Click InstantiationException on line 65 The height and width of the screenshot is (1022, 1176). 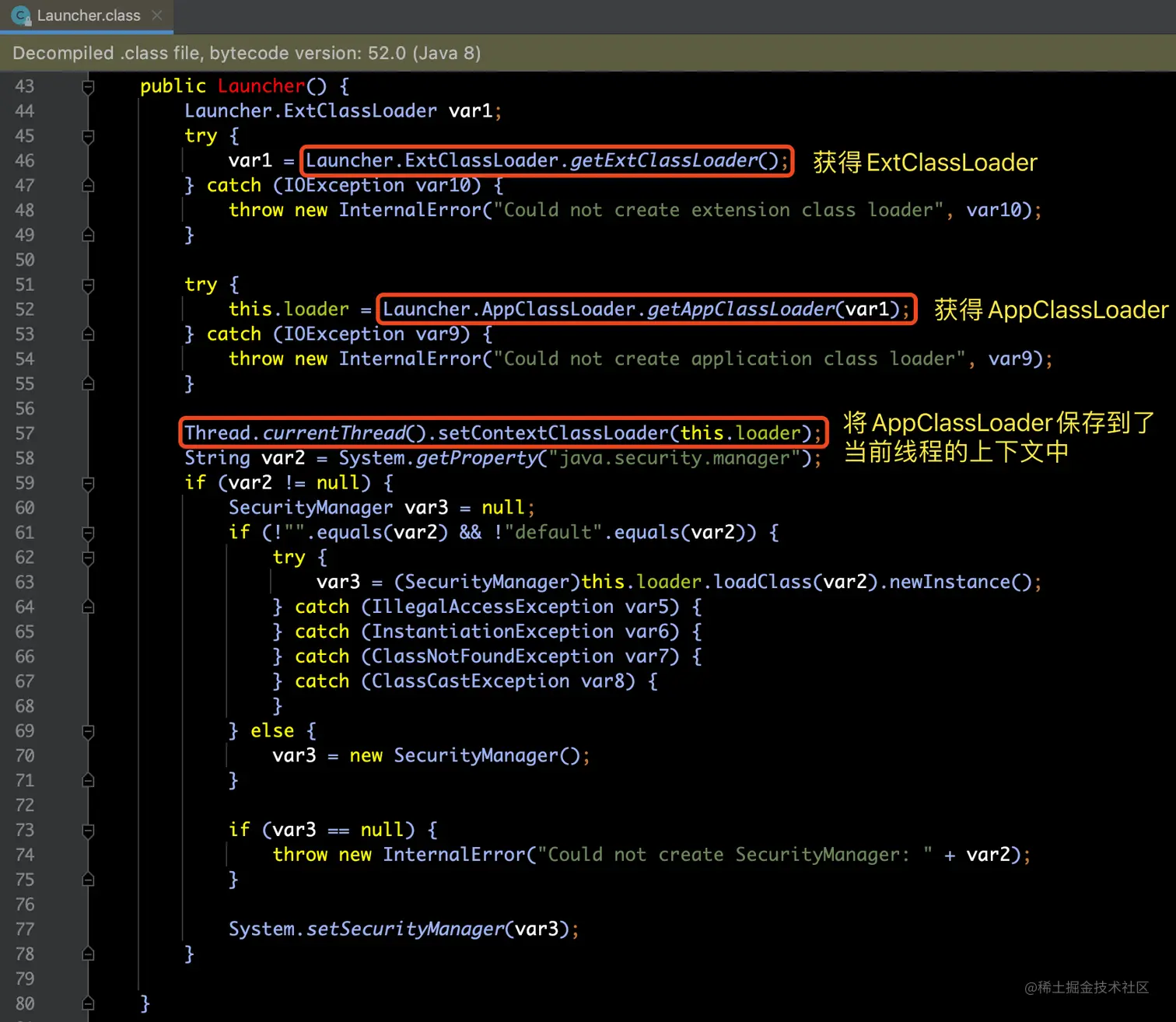tap(492, 632)
